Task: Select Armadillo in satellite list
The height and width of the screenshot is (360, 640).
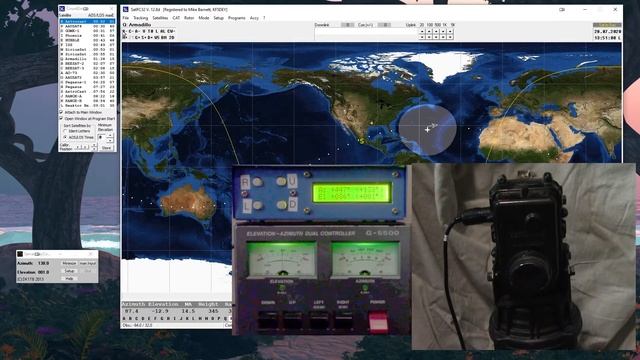Action: [87, 59]
